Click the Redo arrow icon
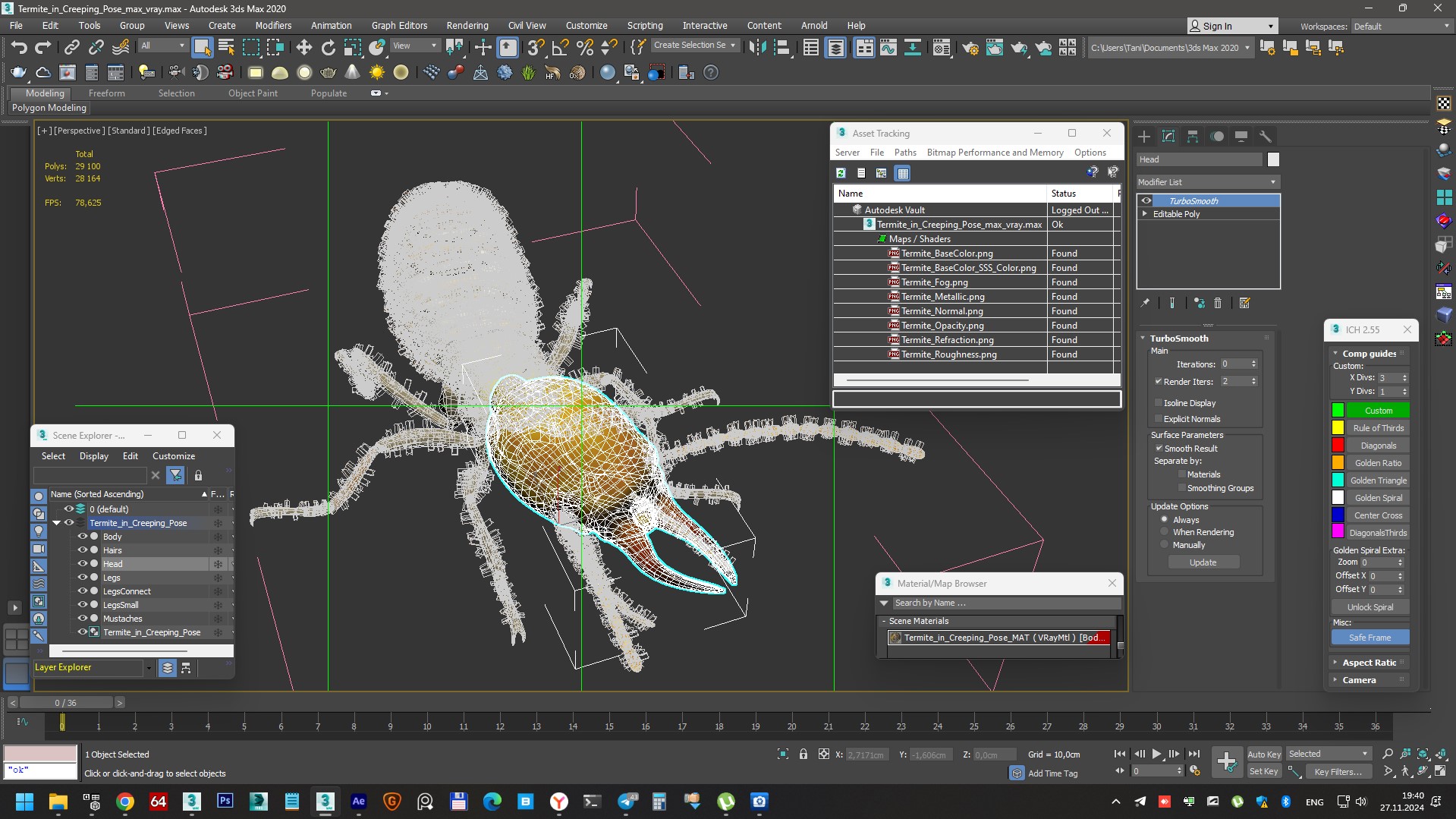This screenshot has width=1456, height=819. [43, 47]
